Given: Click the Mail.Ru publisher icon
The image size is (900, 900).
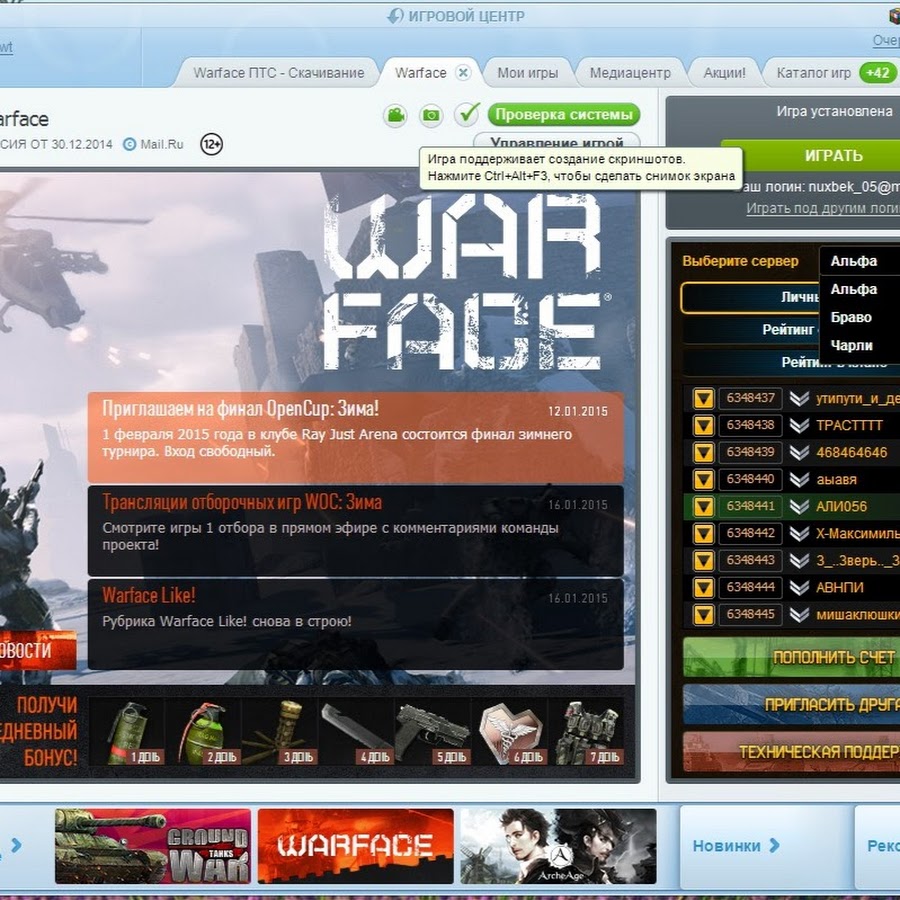Looking at the screenshot, I should click(x=129, y=144).
